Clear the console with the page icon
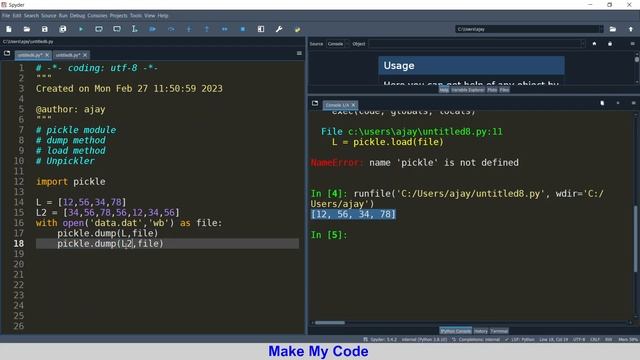Viewport: 640px width, 360px height. coord(602,103)
